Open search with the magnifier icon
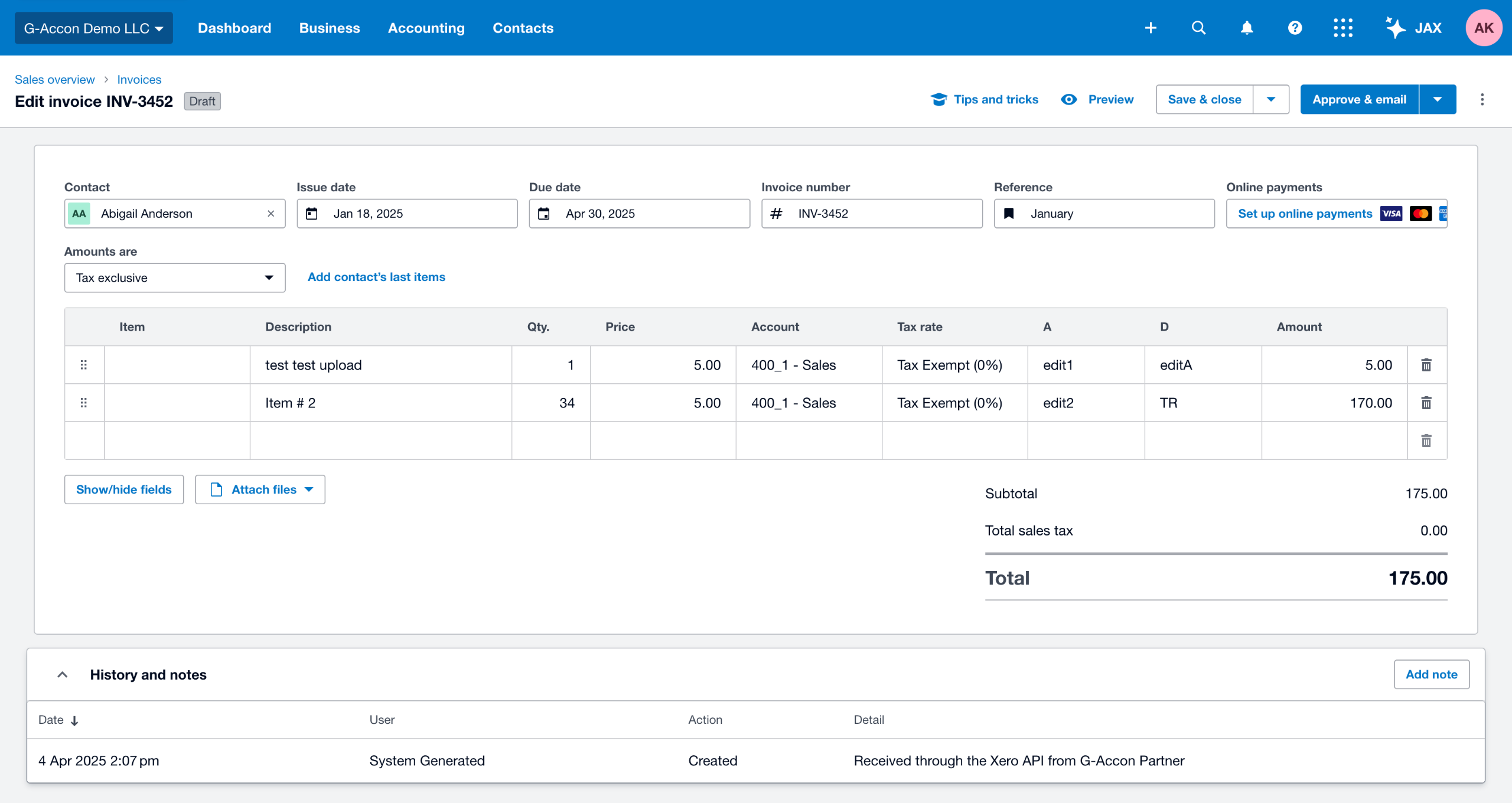 [x=1198, y=28]
